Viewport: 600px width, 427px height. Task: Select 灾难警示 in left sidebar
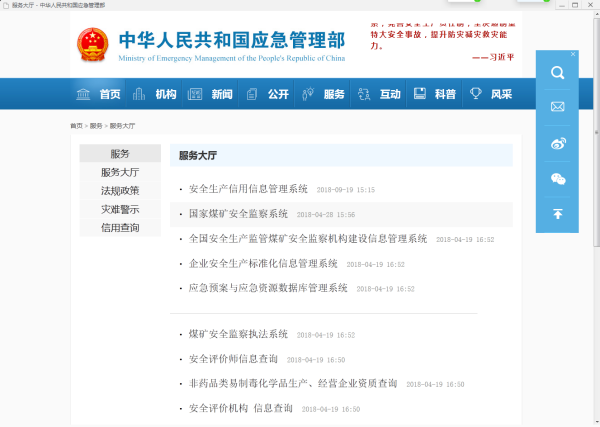click(120, 209)
